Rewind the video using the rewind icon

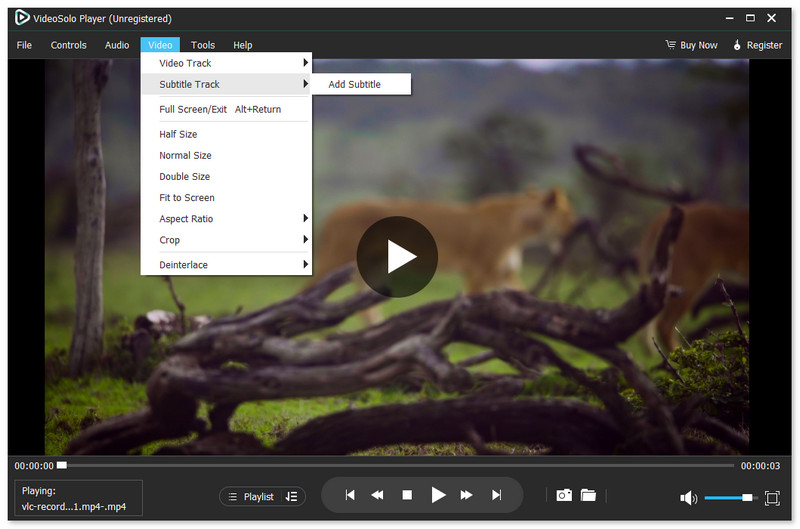pyautogui.click(x=378, y=495)
